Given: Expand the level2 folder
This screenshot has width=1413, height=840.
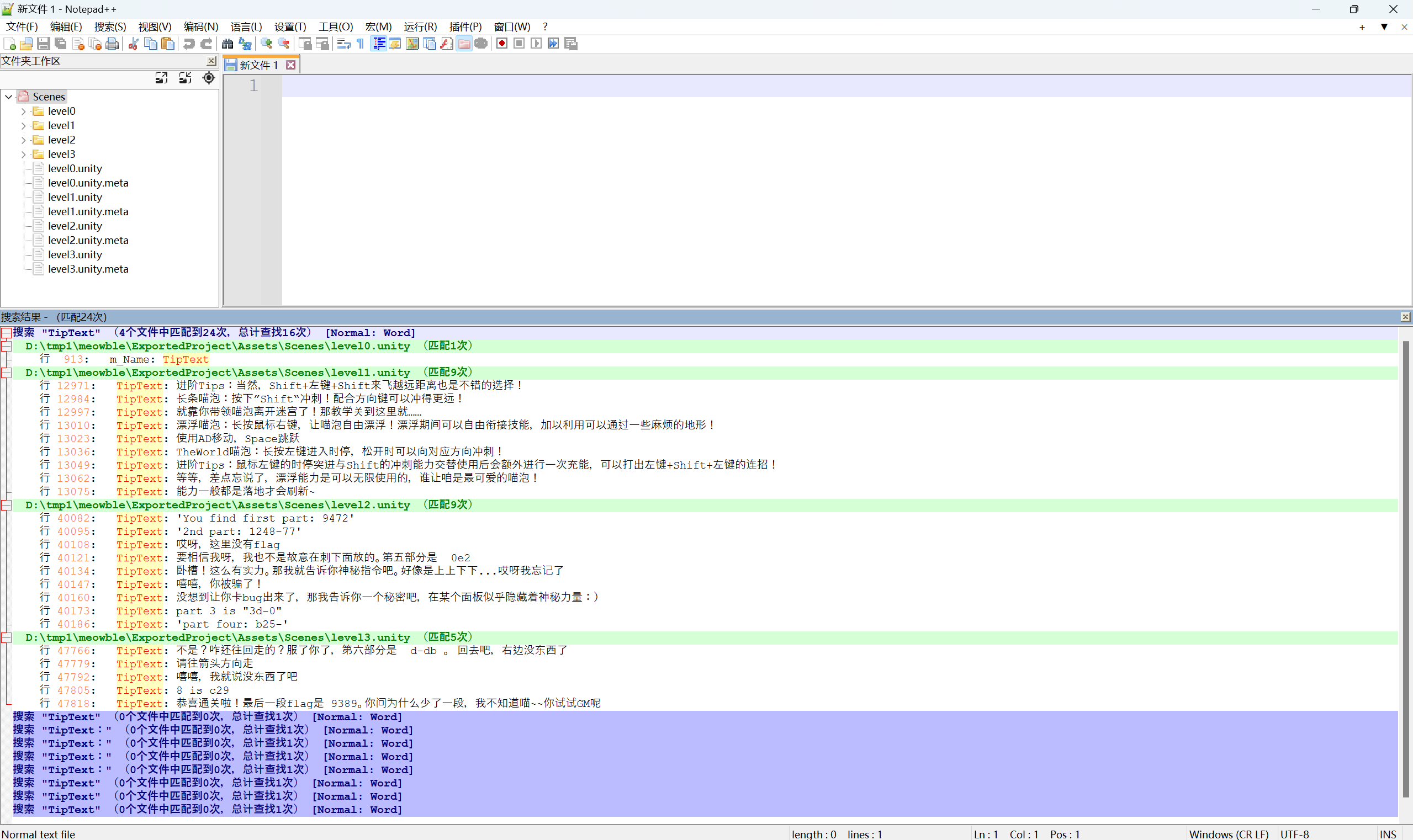Looking at the screenshot, I should [23, 140].
